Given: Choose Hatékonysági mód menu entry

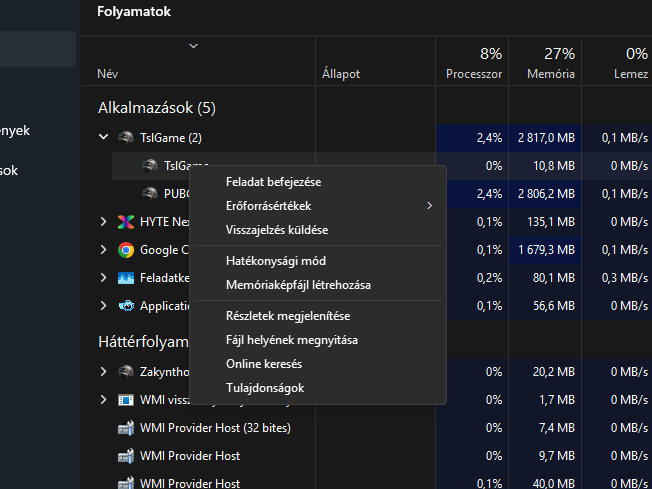Looking at the screenshot, I should pyautogui.click(x=275, y=261).
